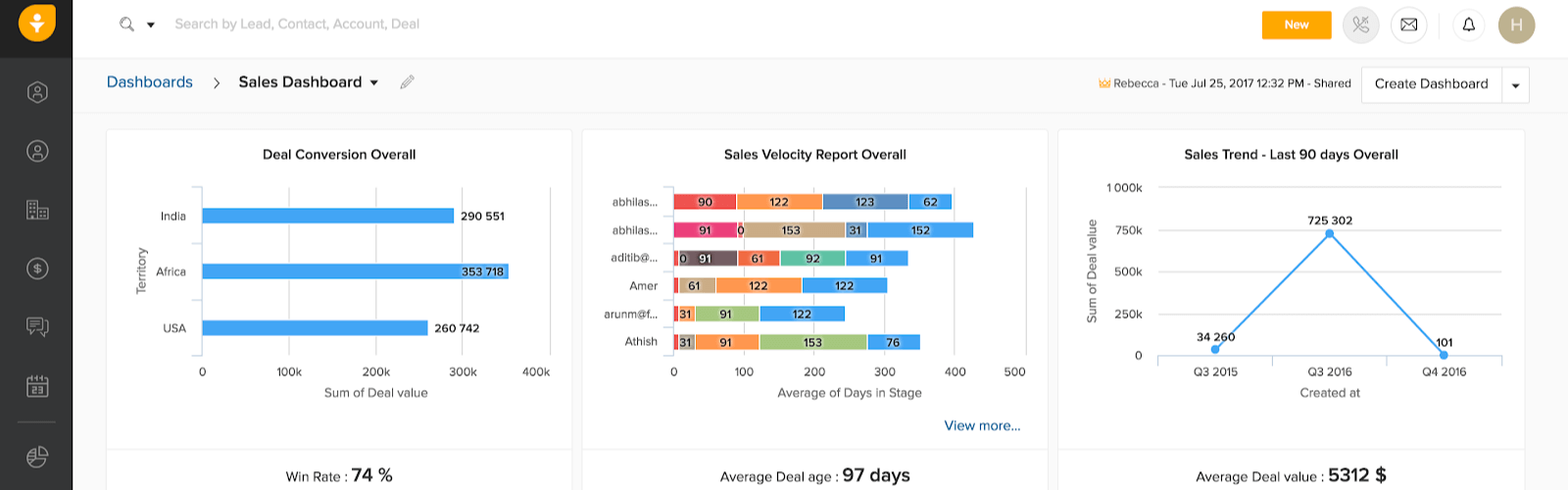Go to Dashboards breadcrumb link
This screenshot has height=490, width=1568.
[x=150, y=82]
